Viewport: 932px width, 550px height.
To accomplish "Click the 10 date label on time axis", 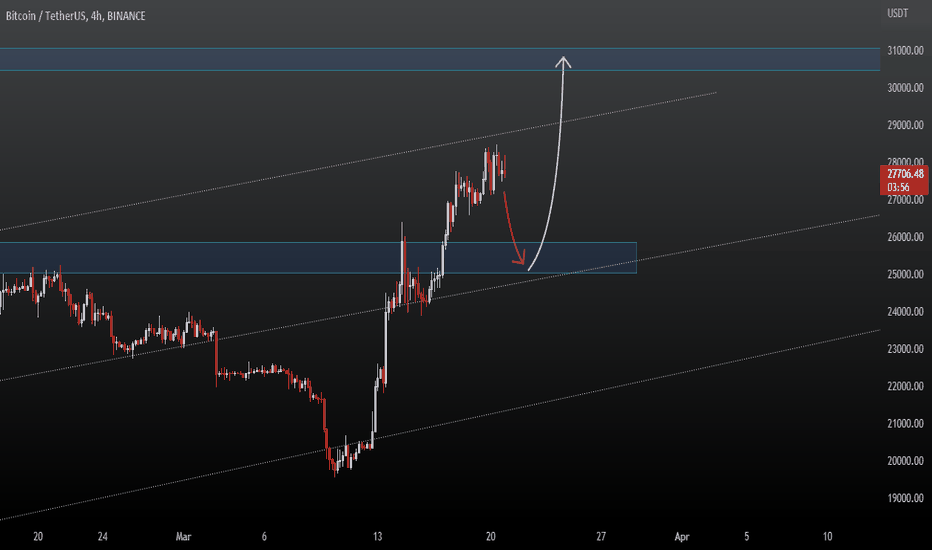I will 827,537.
